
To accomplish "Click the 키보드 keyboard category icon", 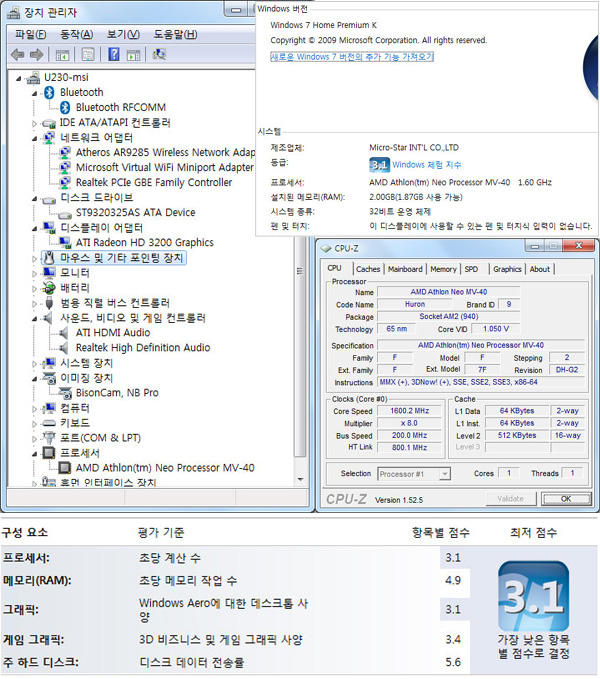I will (x=49, y=423).
